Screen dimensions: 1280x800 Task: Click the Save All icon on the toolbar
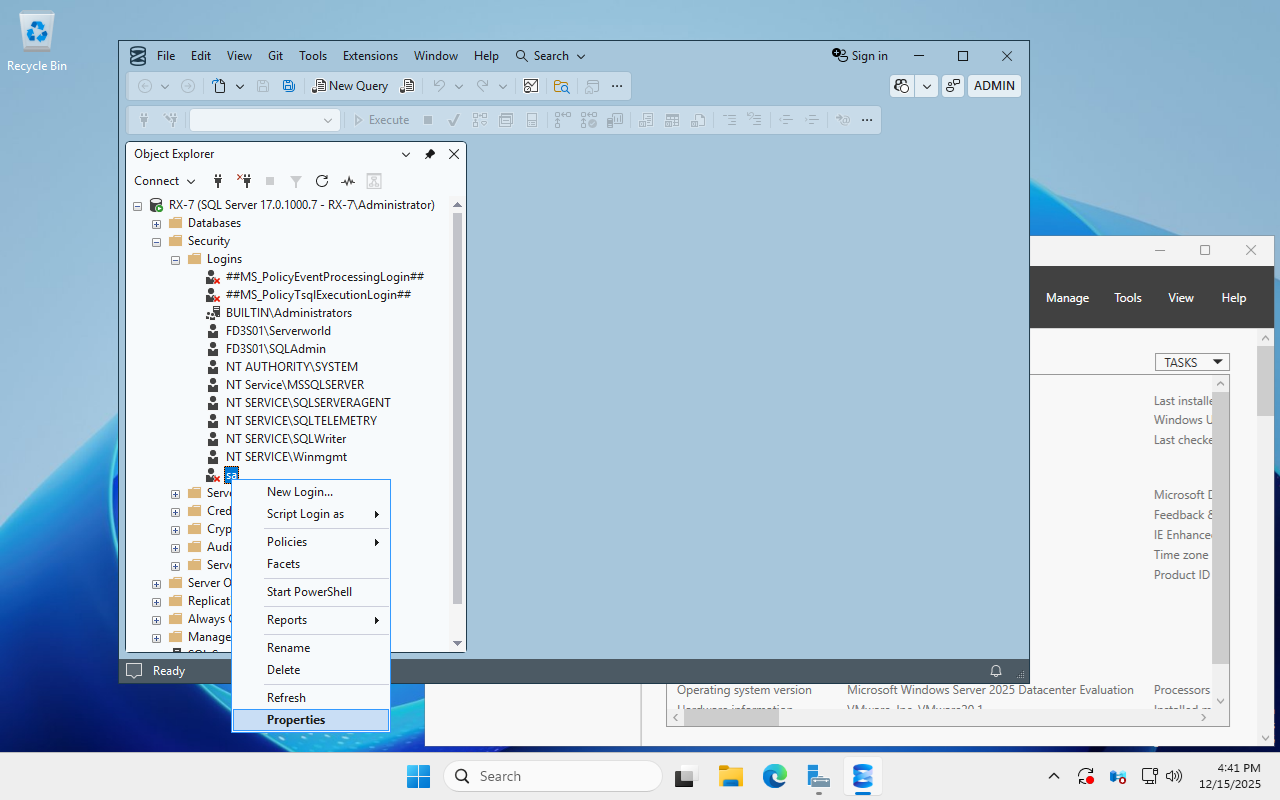288,86
